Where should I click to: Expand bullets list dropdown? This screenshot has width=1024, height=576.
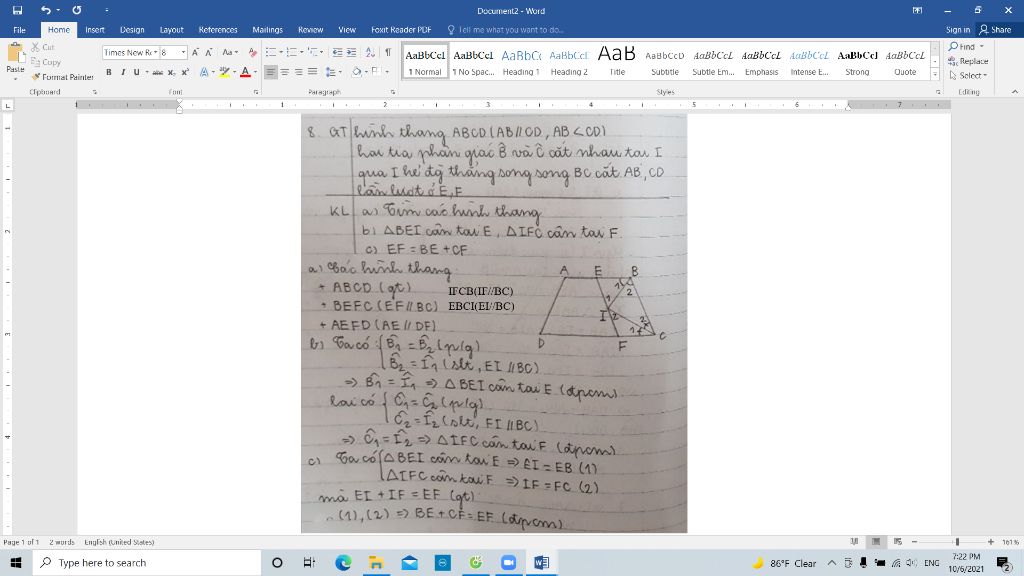click(x=281, y=52)
